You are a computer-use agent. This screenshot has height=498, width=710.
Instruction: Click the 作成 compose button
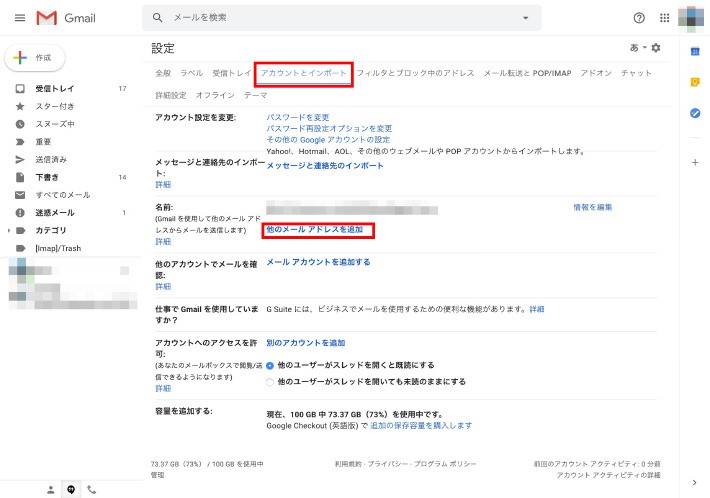pos(35,57)
